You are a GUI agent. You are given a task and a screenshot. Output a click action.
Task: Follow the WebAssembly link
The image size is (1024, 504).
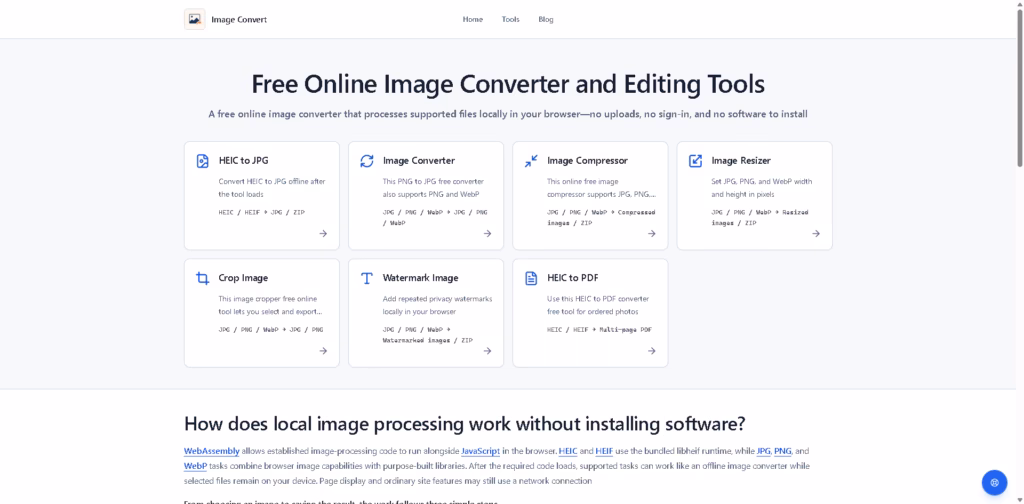(x=212, y=451)
